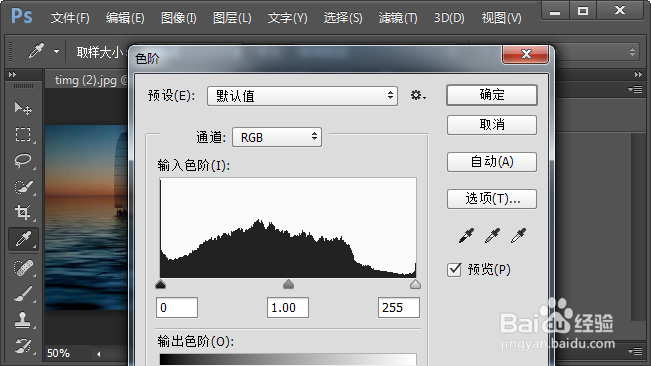The width and height of the screenshot is (651, 366).
Task: Select the Lasso tool
Action: pos(23,161)
